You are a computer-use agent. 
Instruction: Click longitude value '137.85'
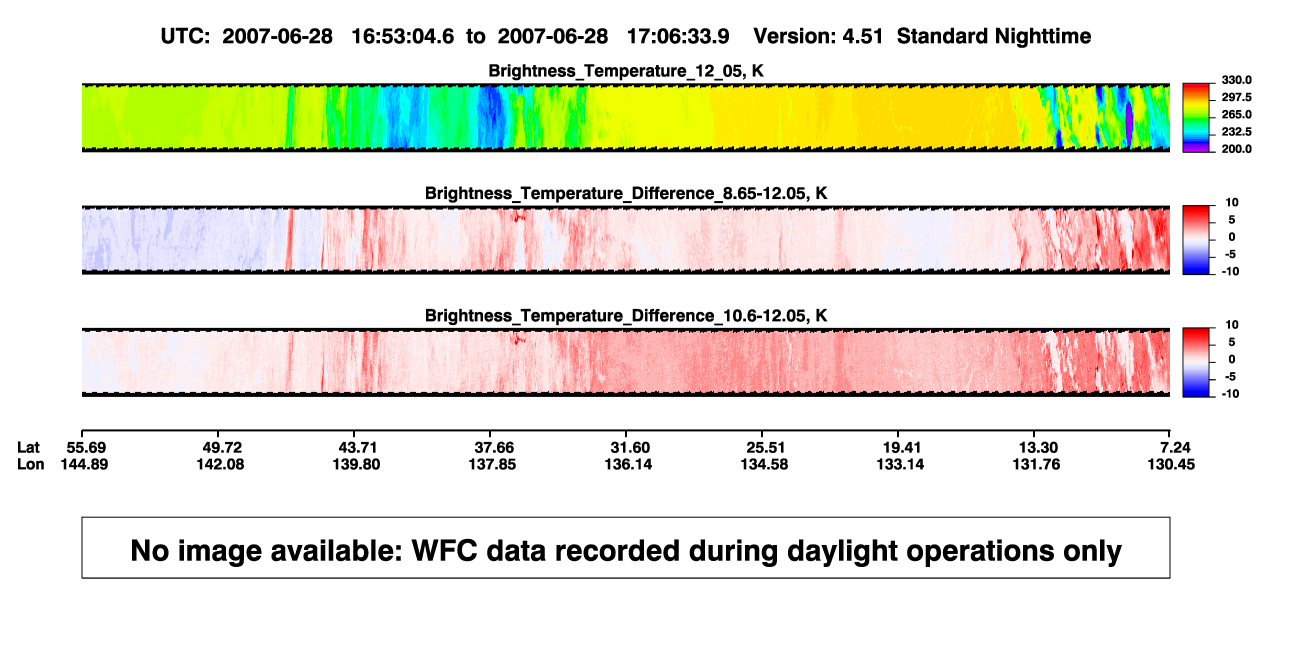(x=492, y=464)
